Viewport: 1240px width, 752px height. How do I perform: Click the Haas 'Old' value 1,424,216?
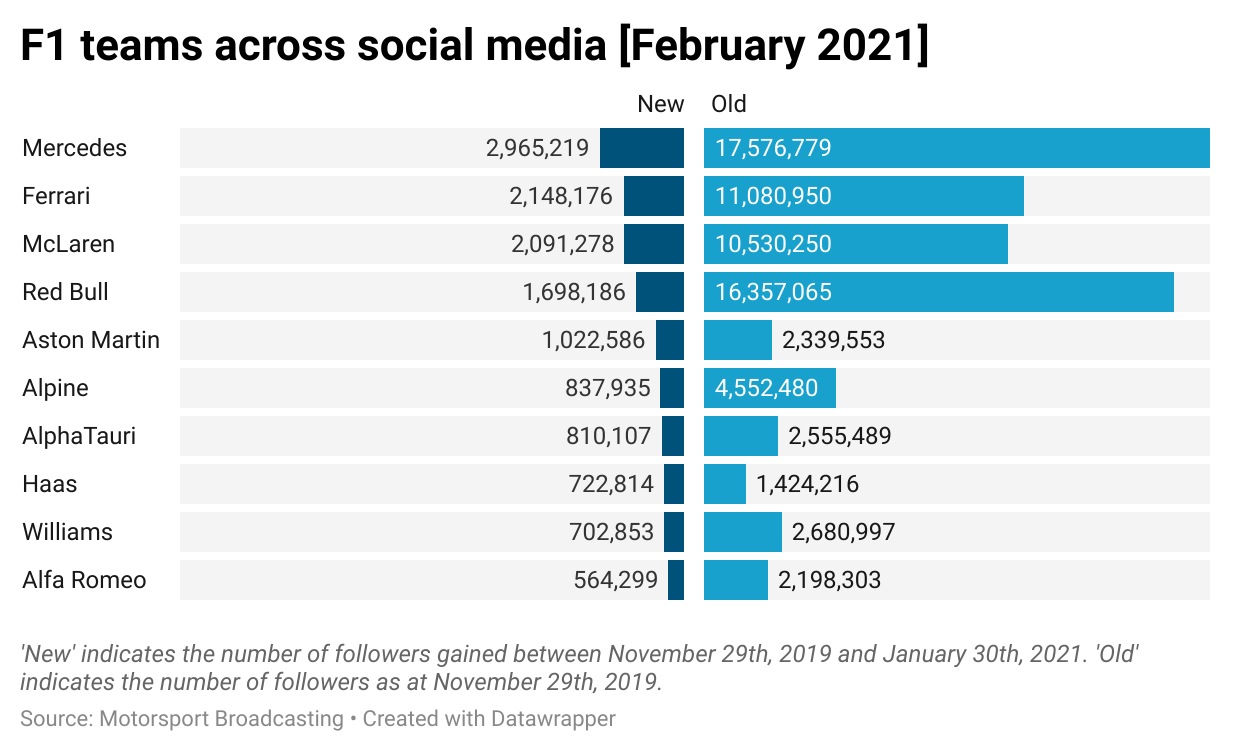(807, 484)
